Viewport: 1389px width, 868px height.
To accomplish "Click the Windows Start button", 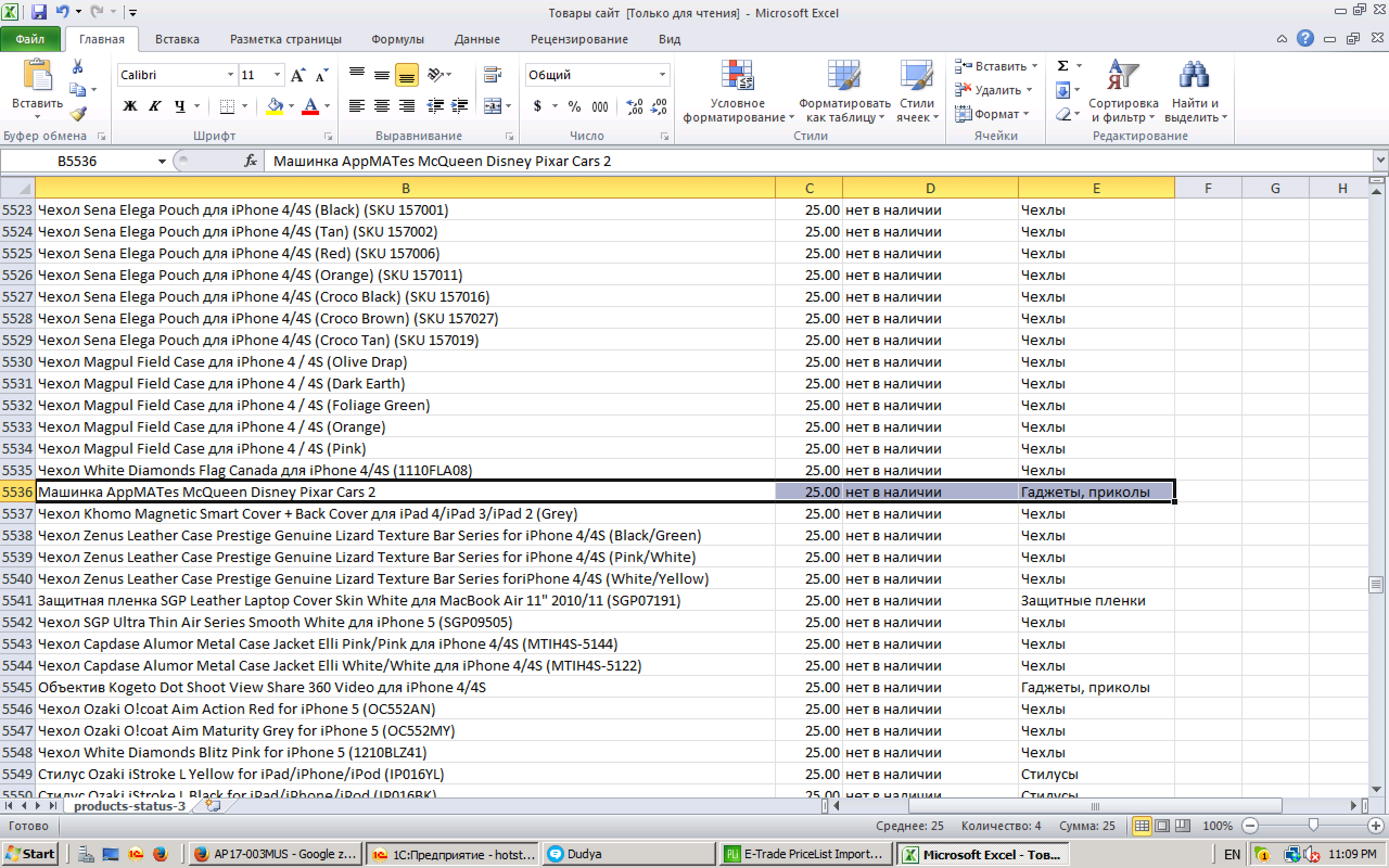I will 31,854.
